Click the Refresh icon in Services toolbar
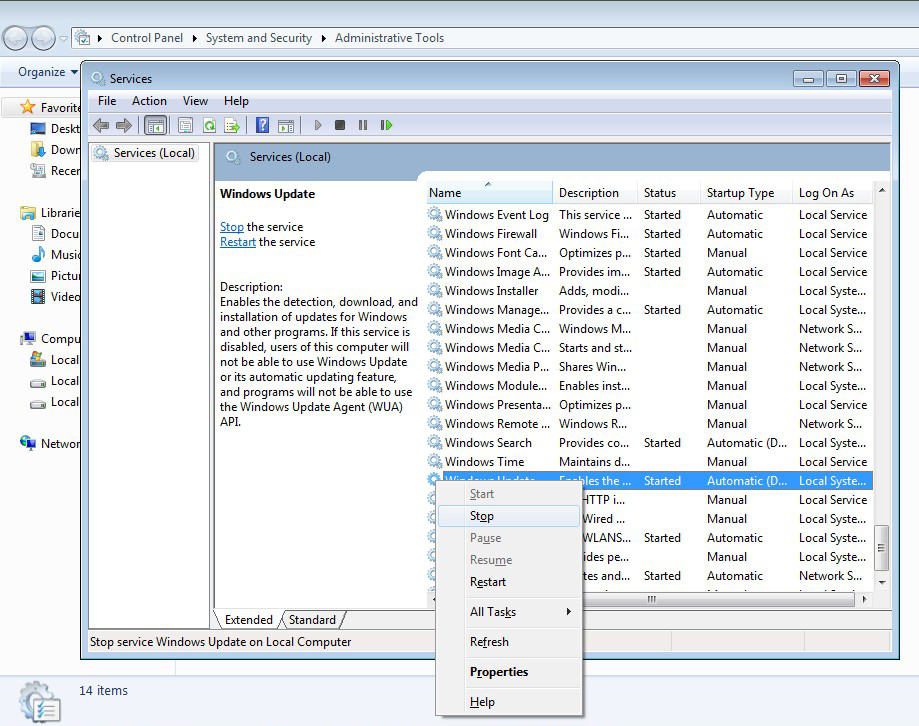This screenshot has width=919, height=726. pos(209,125)
